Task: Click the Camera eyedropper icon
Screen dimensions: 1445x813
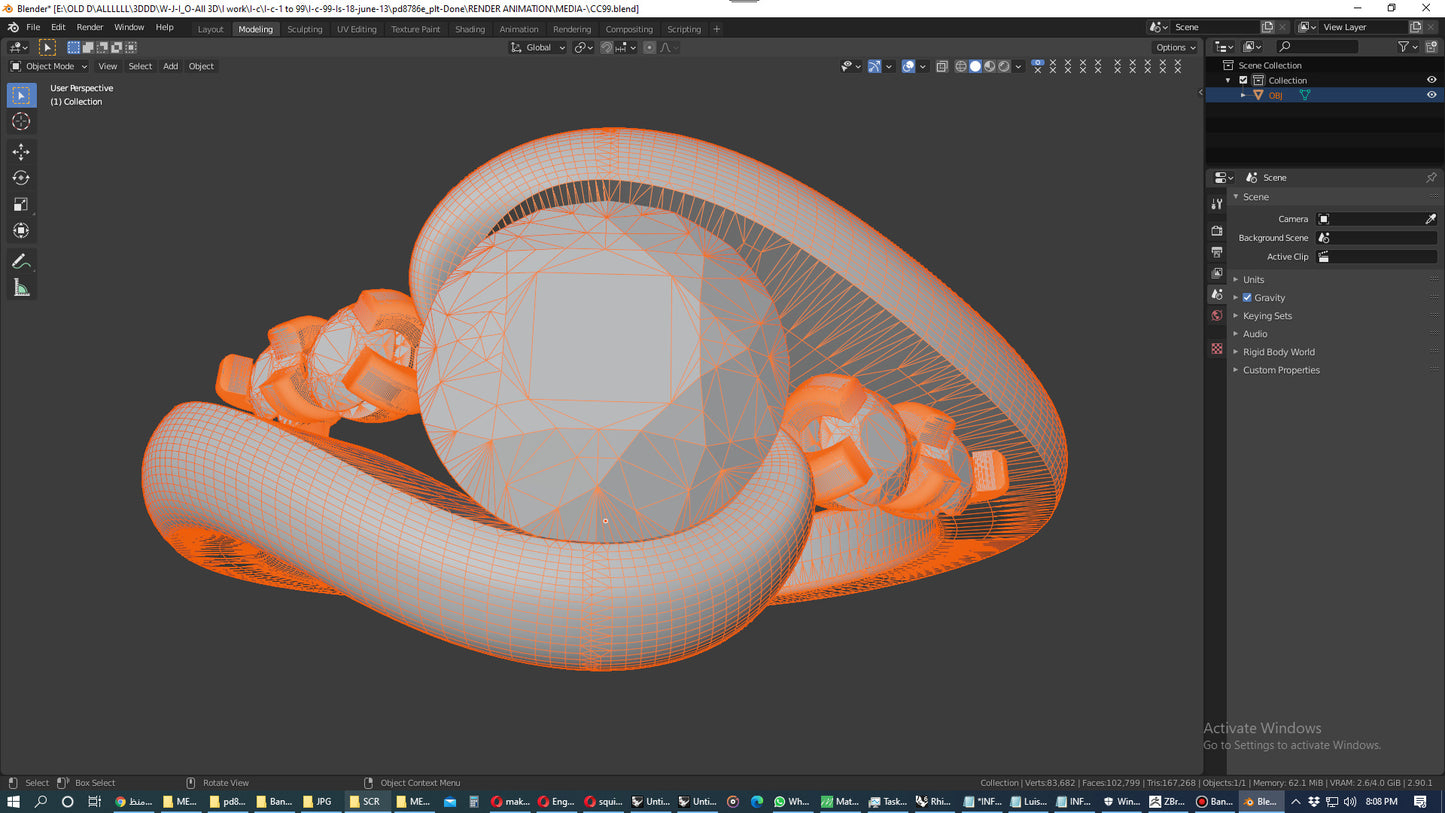Action: (1430, 219)
